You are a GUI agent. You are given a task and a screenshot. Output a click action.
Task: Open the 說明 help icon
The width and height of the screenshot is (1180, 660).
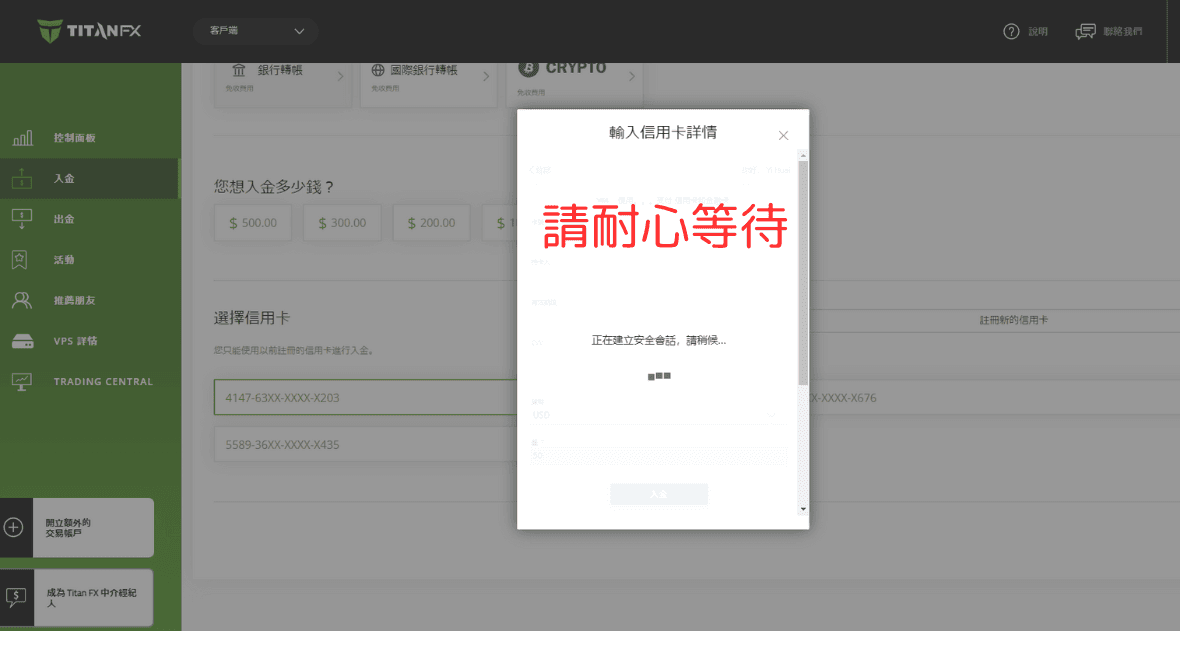pyautogui.click(x=1010, y=31)
